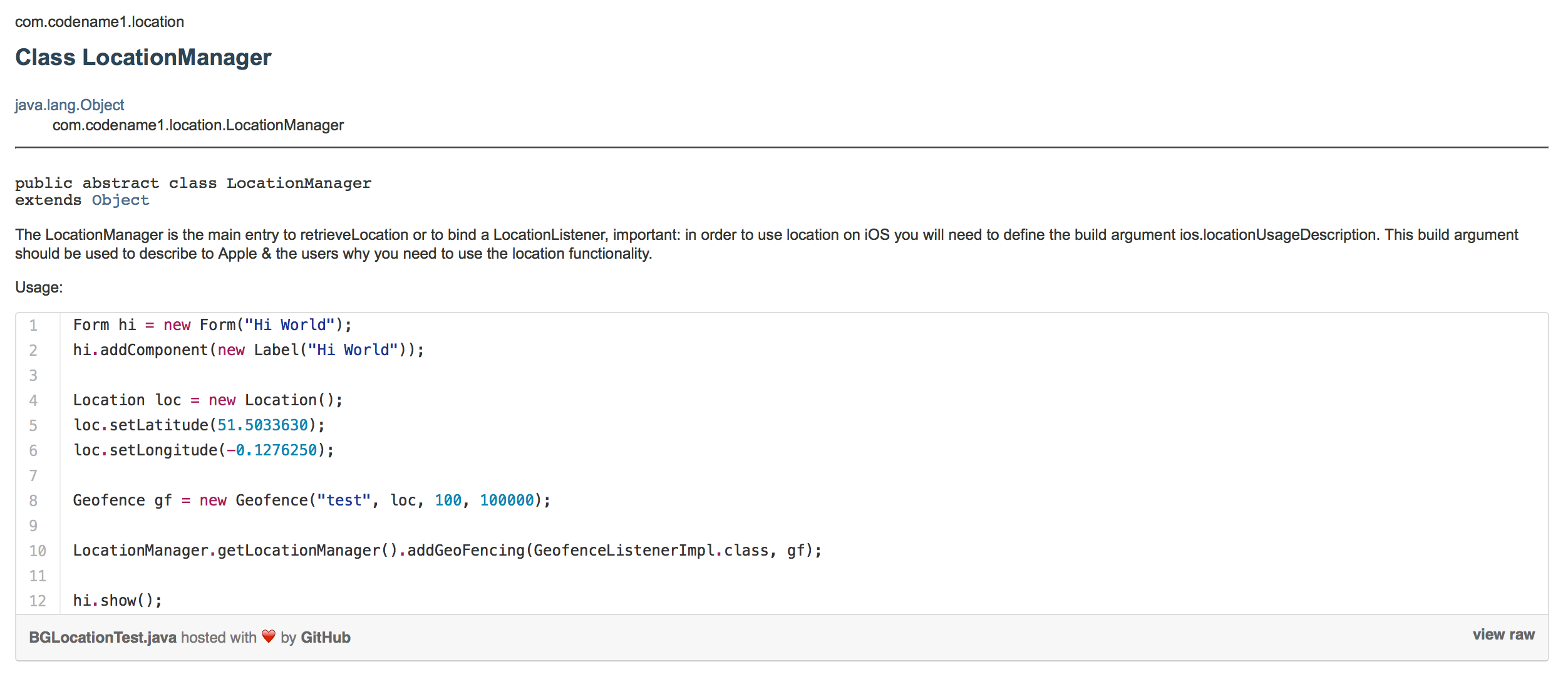The image size is (1568, 674).
Task: Click hi.show() on line 12
Action: click(x=116, y=600)
